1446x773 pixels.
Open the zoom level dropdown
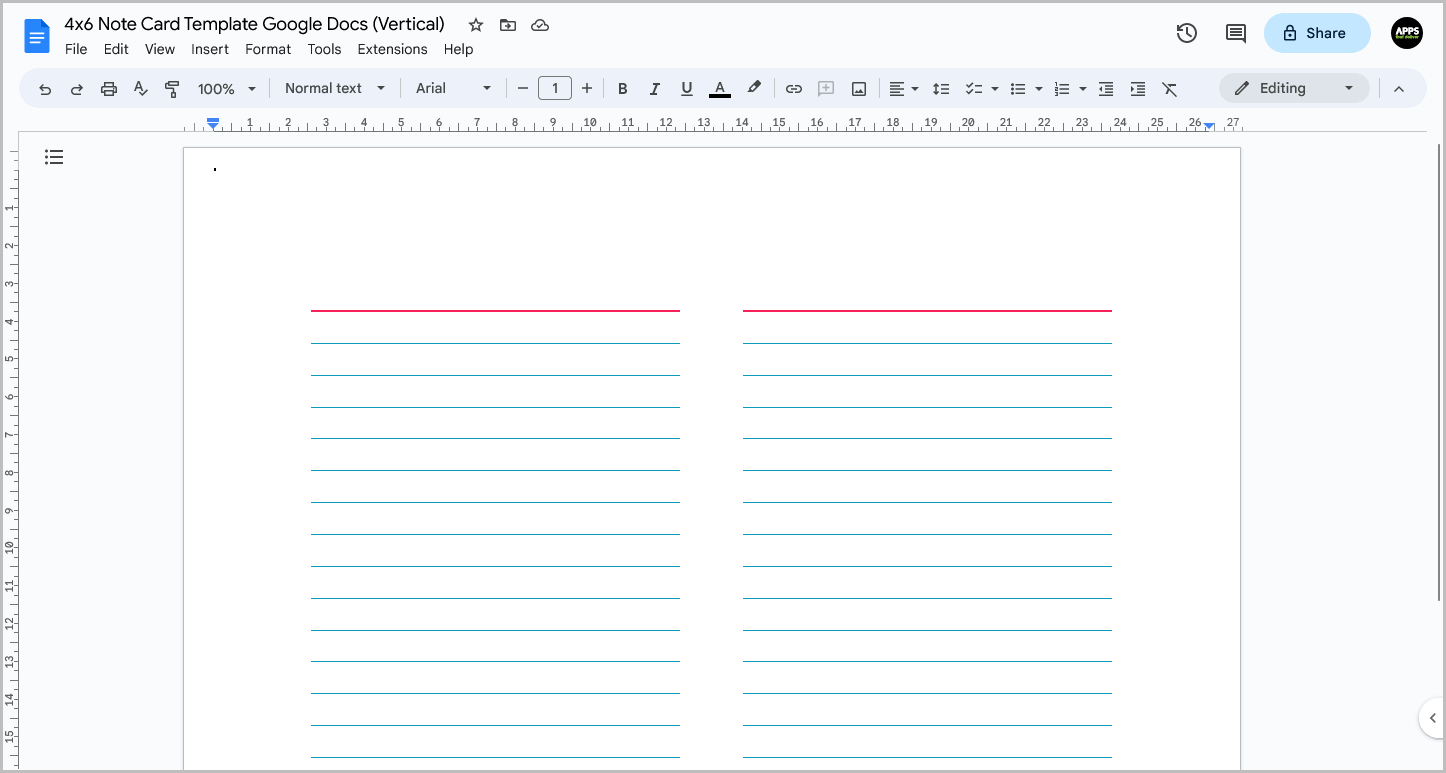(224, 88)
